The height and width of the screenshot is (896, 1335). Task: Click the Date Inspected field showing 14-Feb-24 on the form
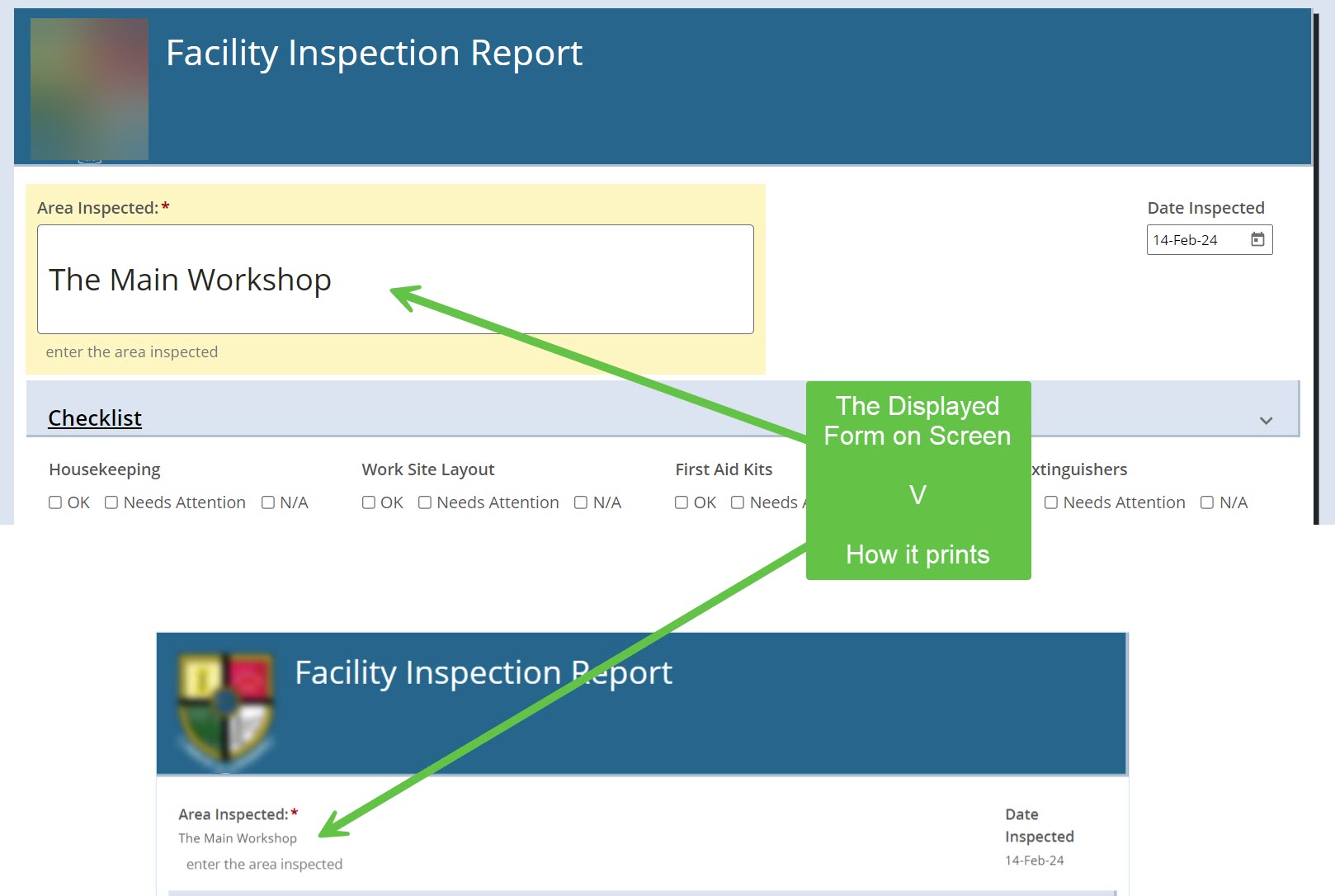coord(1210,240)
